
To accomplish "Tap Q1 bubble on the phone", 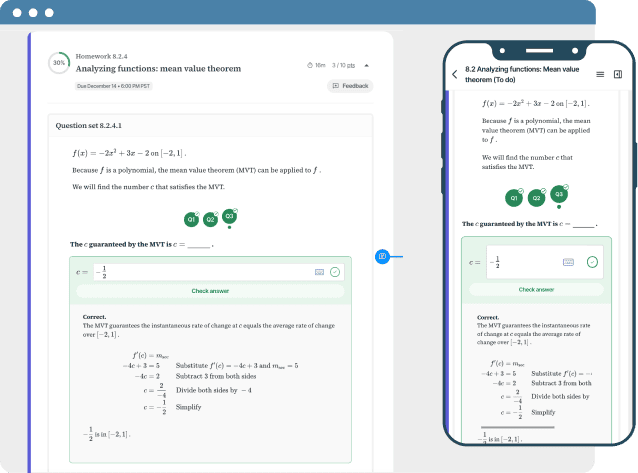I will [513, 198].
